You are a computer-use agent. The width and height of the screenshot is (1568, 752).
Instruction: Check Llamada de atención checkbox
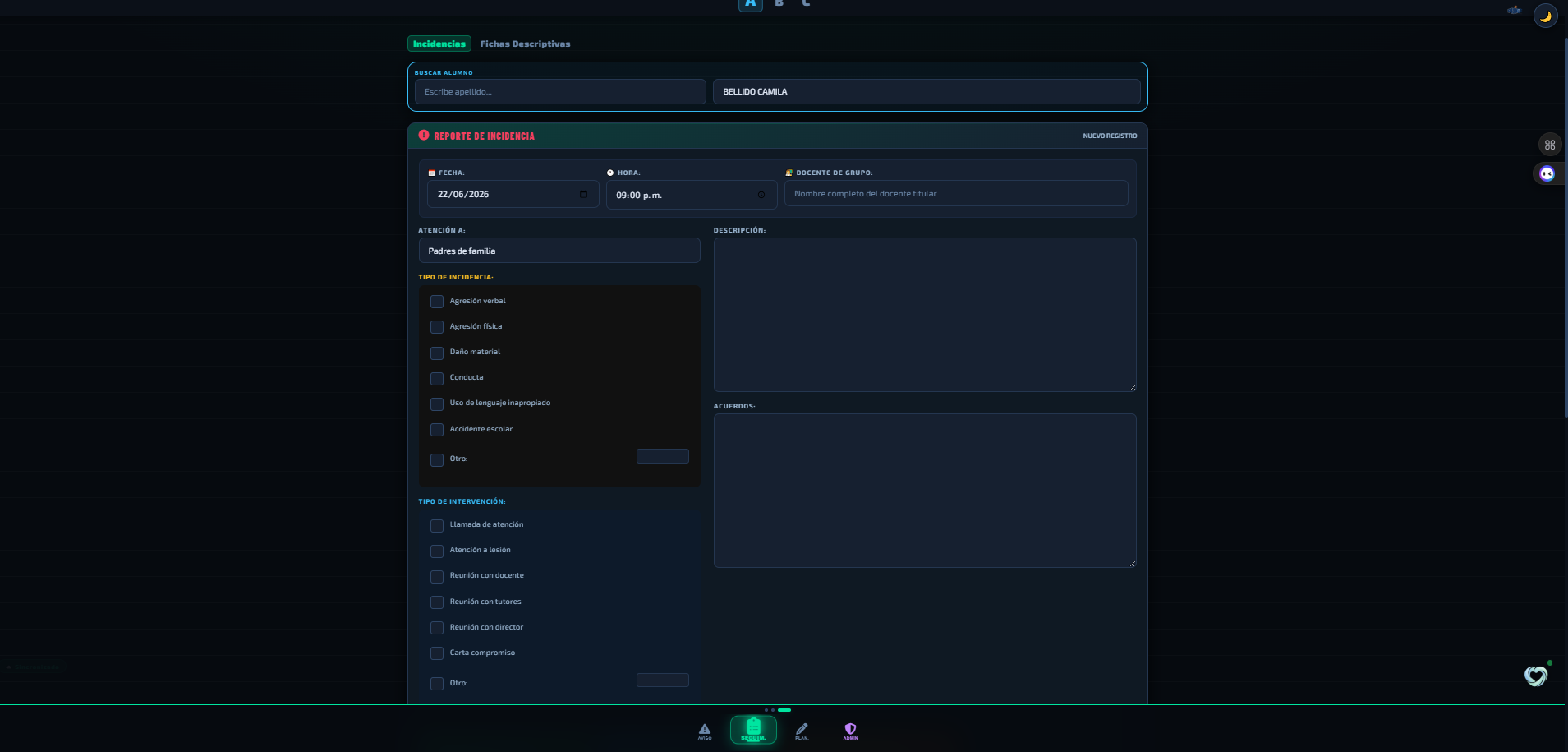pyautogui.click(x=437, y=525)
